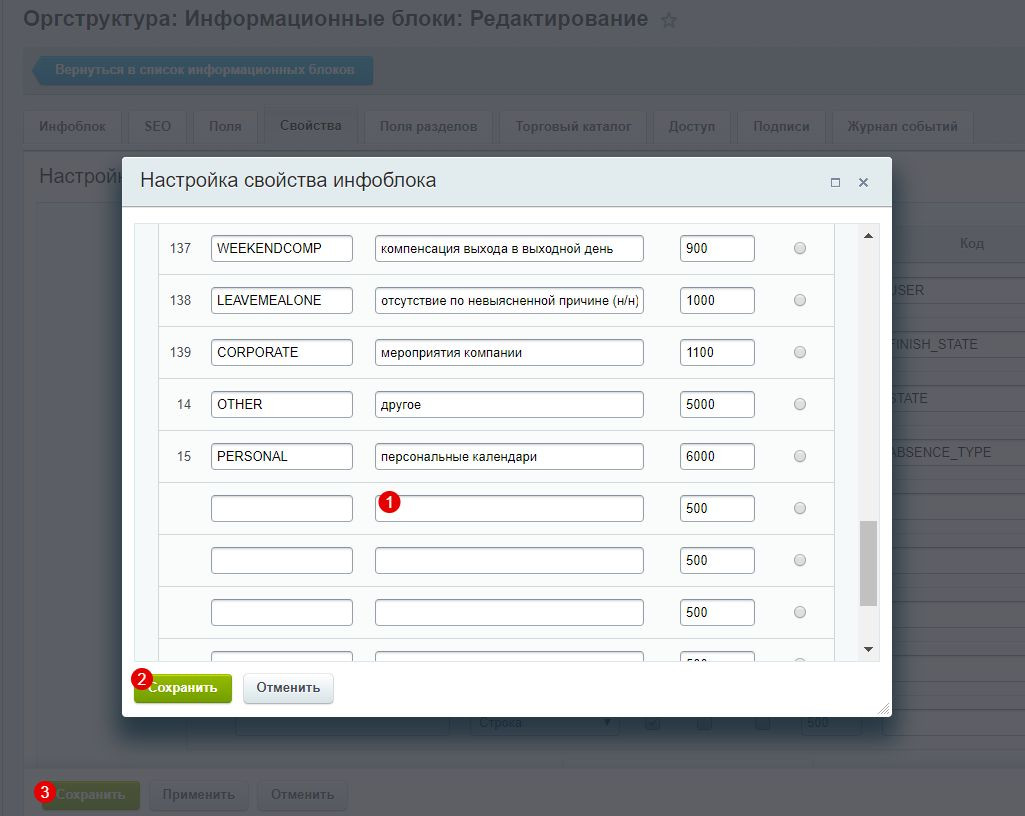1025x816 pixels.
Task: Click value field in second empty row
Action: click(509, 560)
